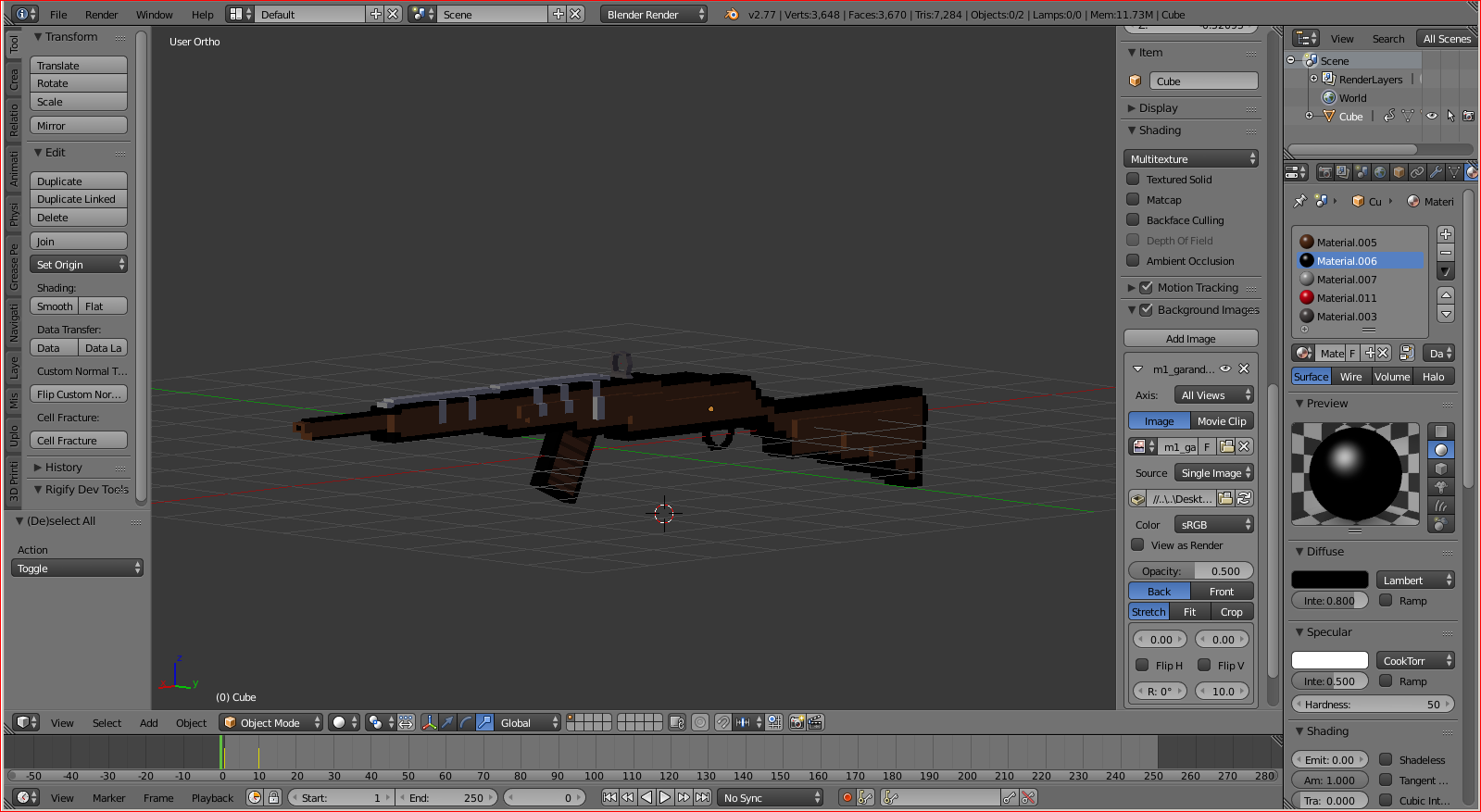Enable the Shadeless checkbox
This screenshot has height=812, width=1481.
coord(1386,759)
